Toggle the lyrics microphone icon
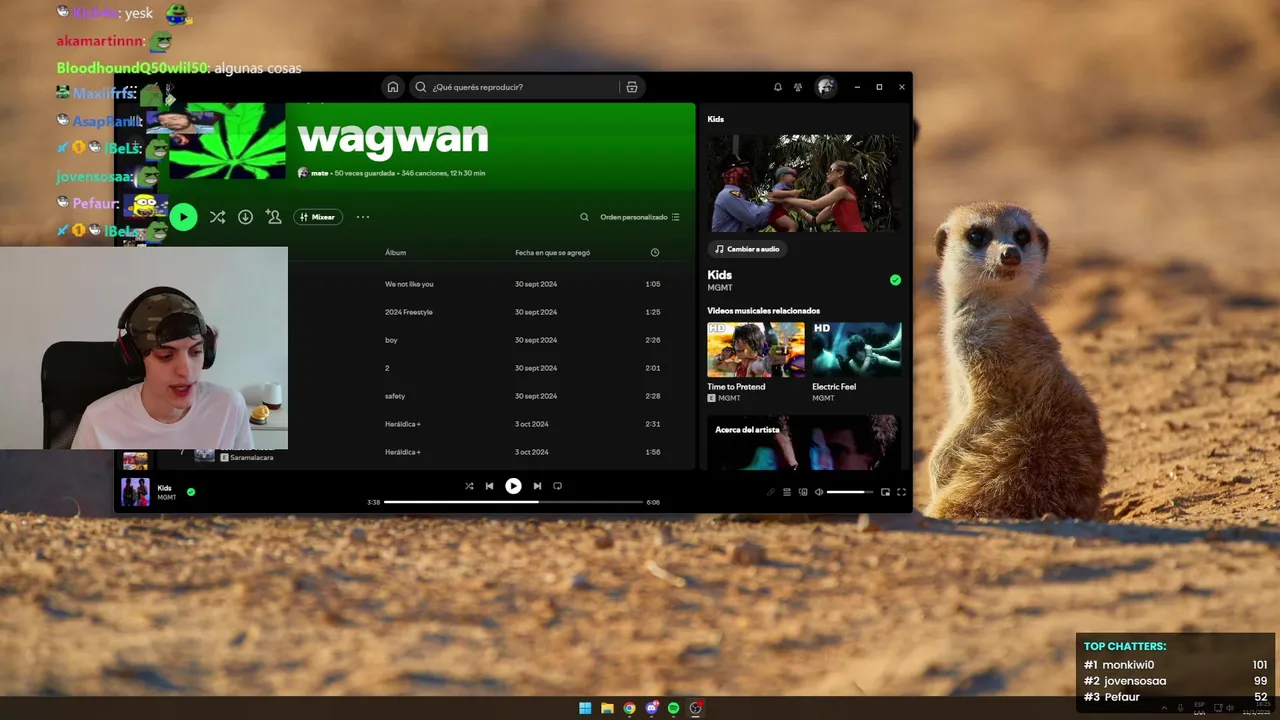This screenshot has height=720, width=1280. click(x=771, y=492)
